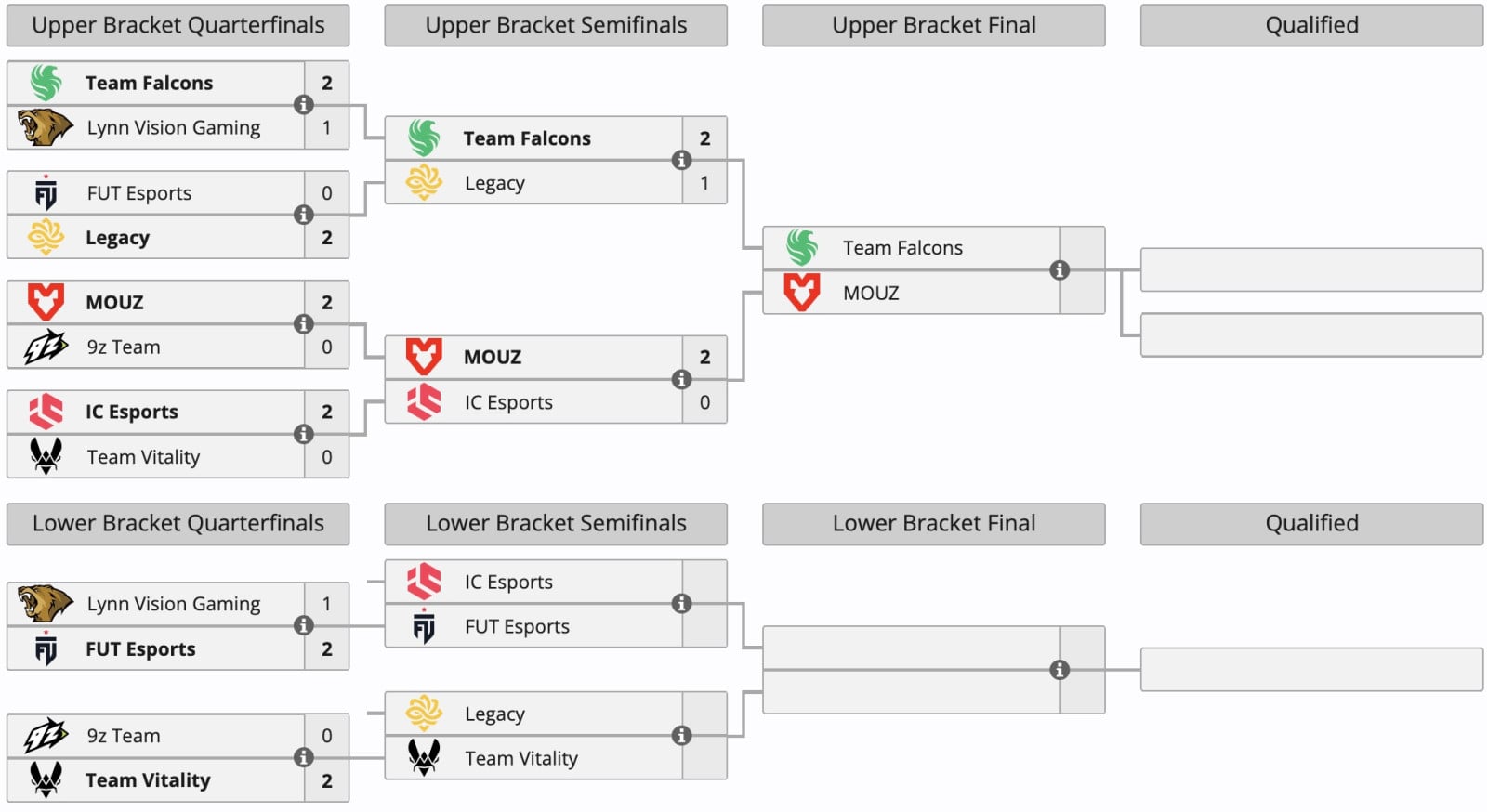The image size is (1487, 812).
Task: Select the Upper Bracket Quarterfinals header
Action: [x=178, y=25]
